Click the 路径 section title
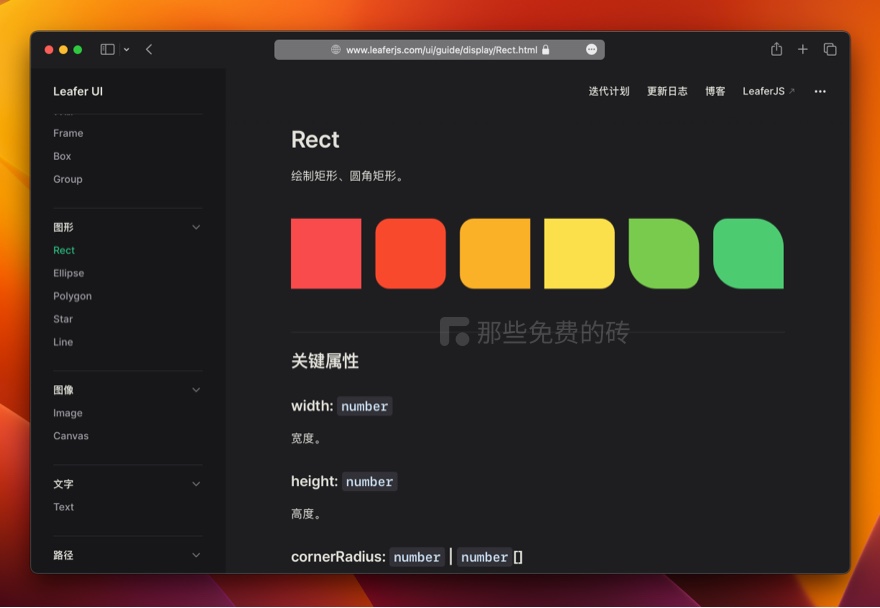880x608 pixels. [63, 555]
